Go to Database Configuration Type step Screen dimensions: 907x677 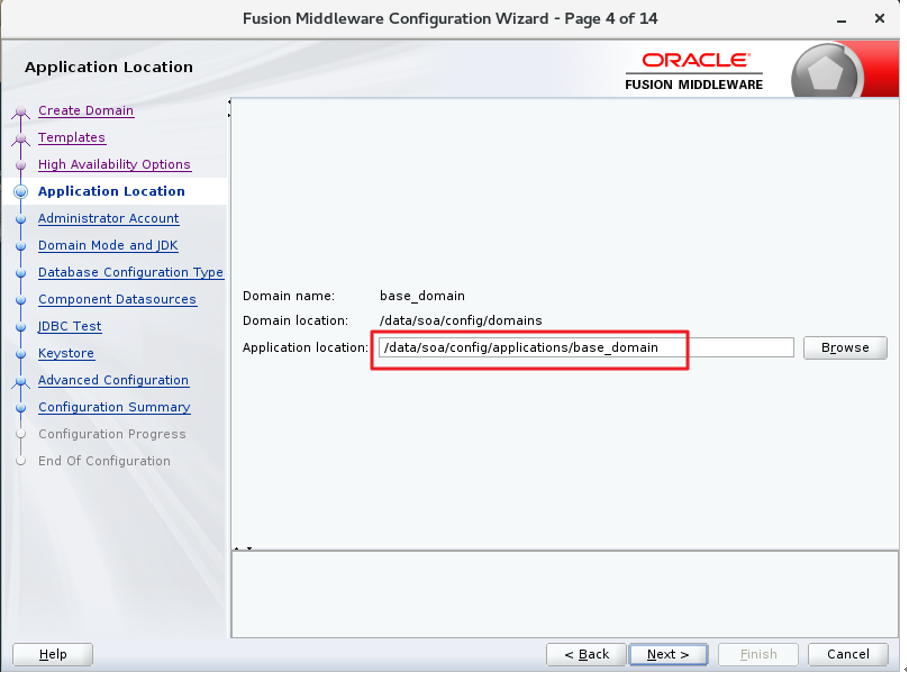click(131, 273)
